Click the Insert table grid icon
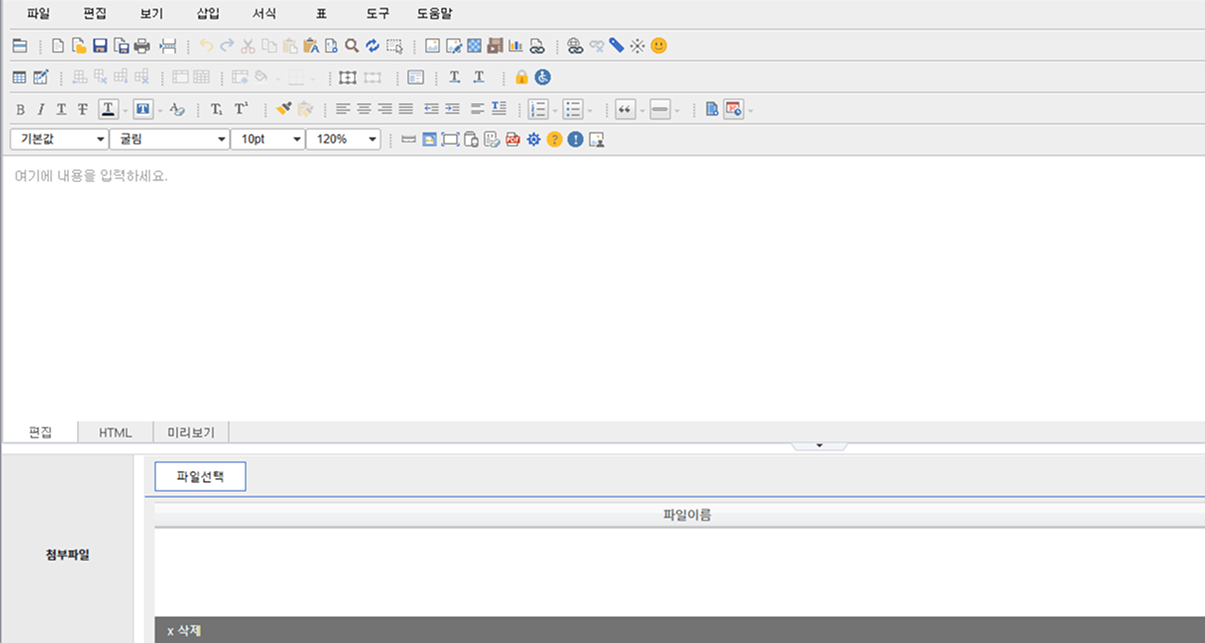This screenshot has width=1205, height=643. [19, 77]
